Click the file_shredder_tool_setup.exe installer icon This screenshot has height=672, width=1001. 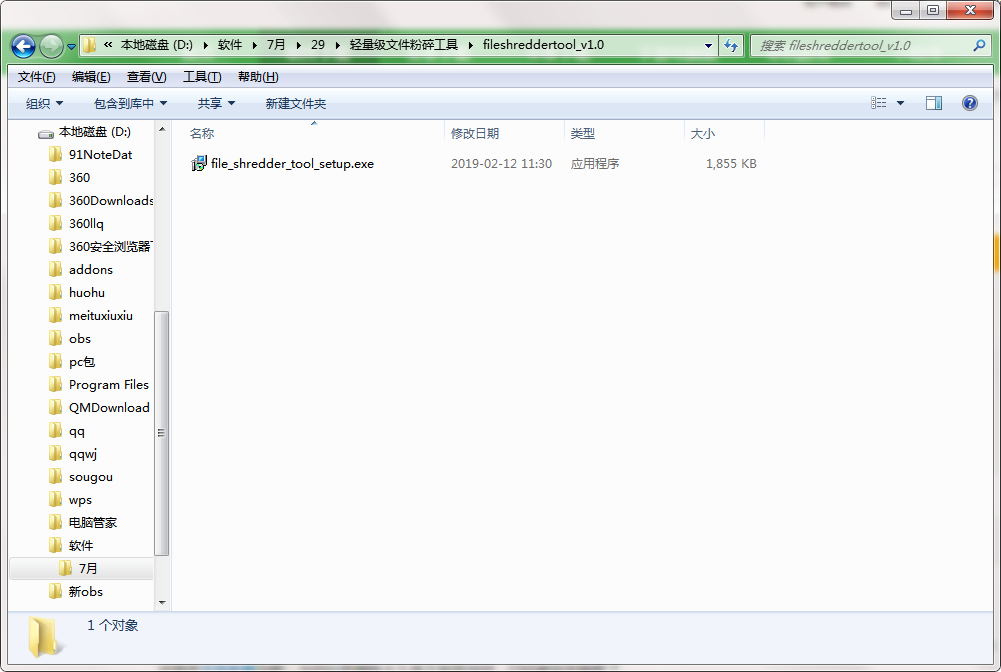tap(199, 163)
